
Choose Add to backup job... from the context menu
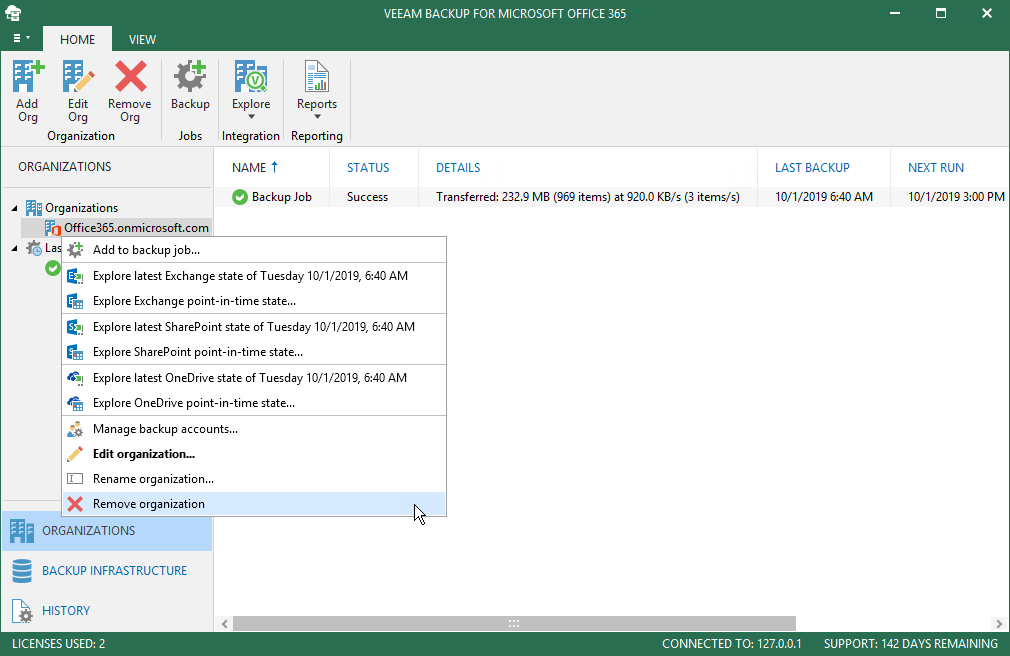click(254, 249)
